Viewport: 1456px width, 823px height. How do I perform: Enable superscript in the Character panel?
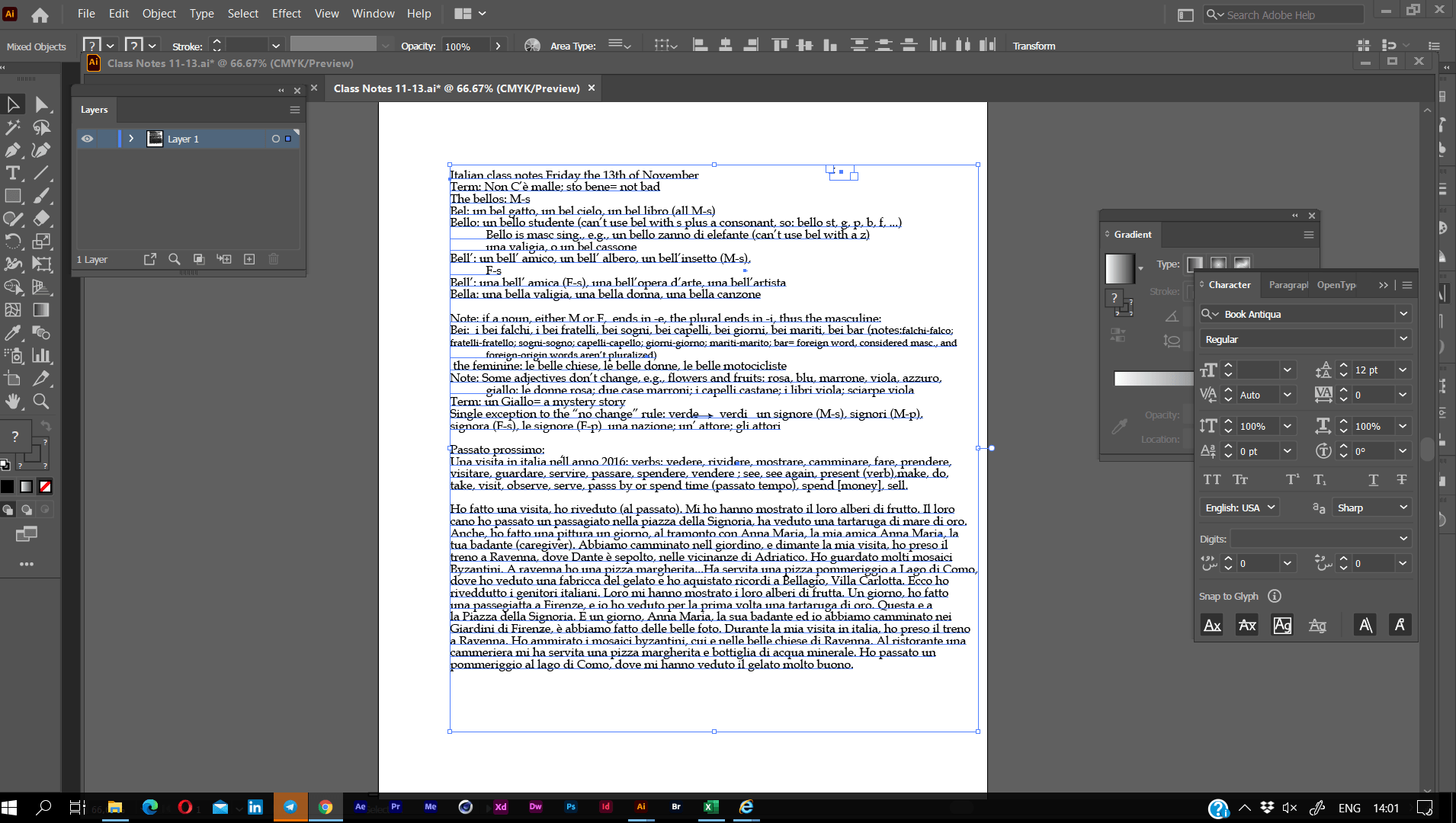pos(1292,479)
